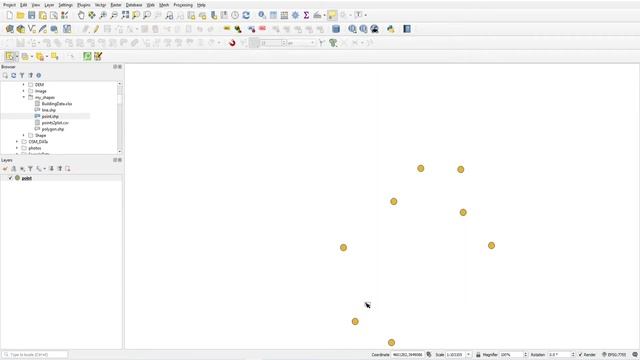Open the snapping units dropdown
Viewport: 640px width, 360px height.
301,43
